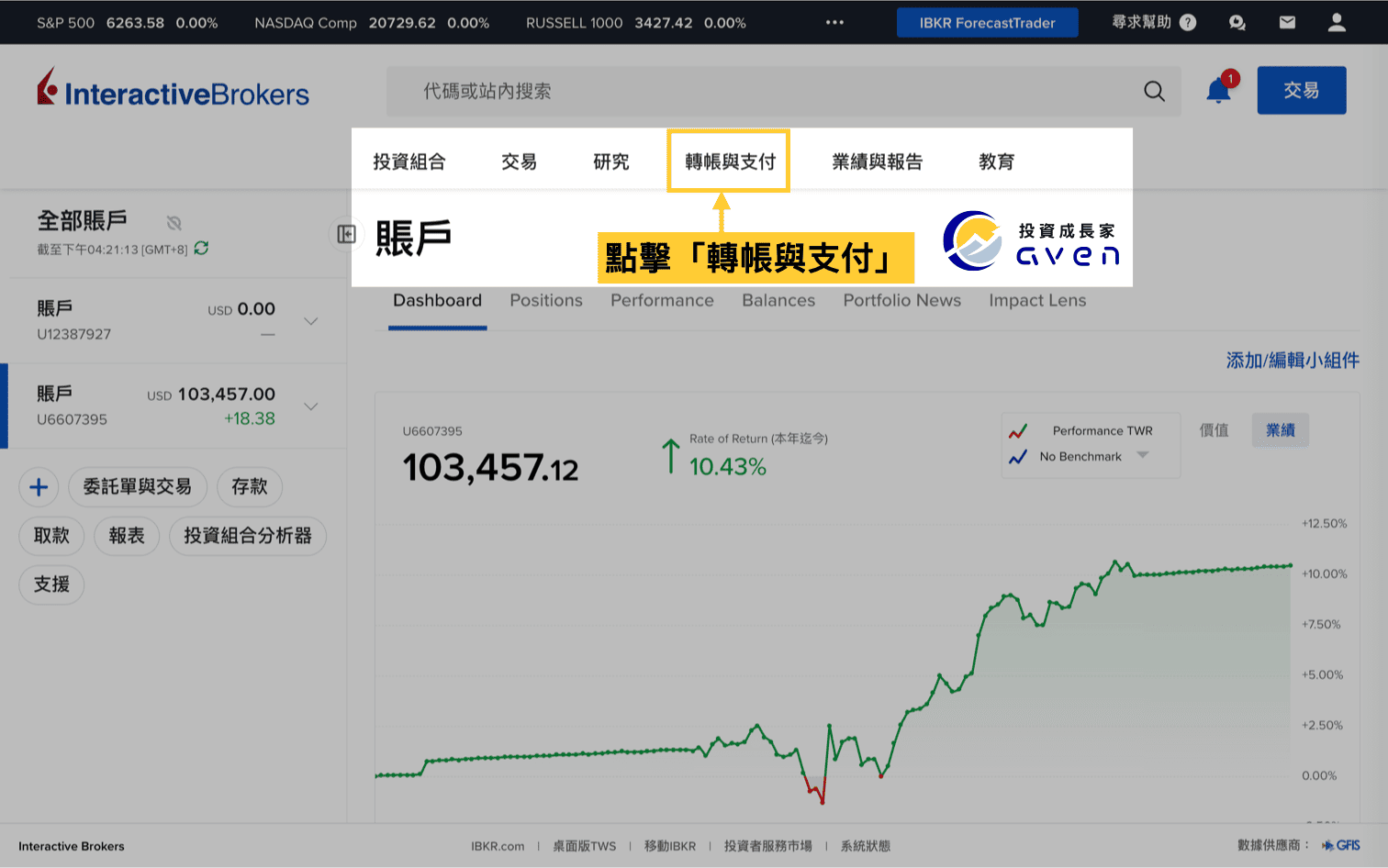This screenshot has width=1388, height=868.
Task: Switch to Portfolio News tab
Action: pos(902,300)
